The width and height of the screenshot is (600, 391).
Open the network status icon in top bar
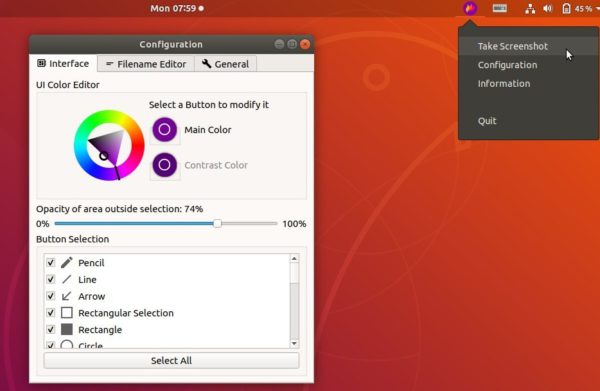click(530, 9)
